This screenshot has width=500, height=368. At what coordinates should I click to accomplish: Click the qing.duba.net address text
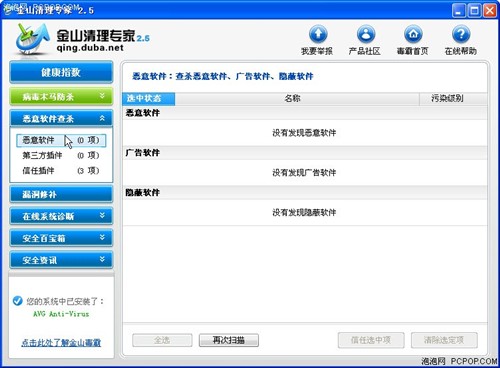[90, 48]
